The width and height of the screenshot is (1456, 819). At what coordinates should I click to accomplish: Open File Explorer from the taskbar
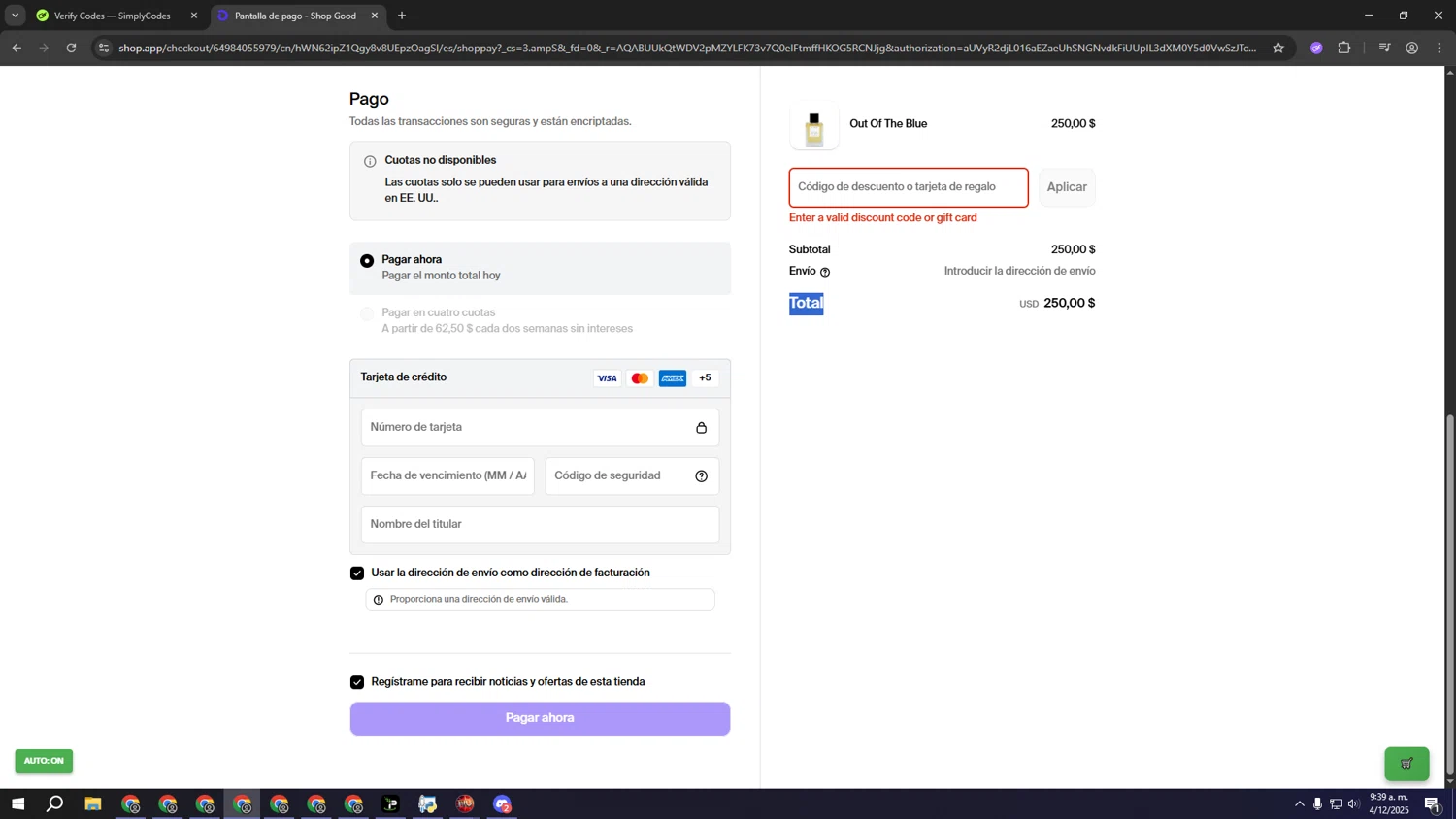(93, 803)
